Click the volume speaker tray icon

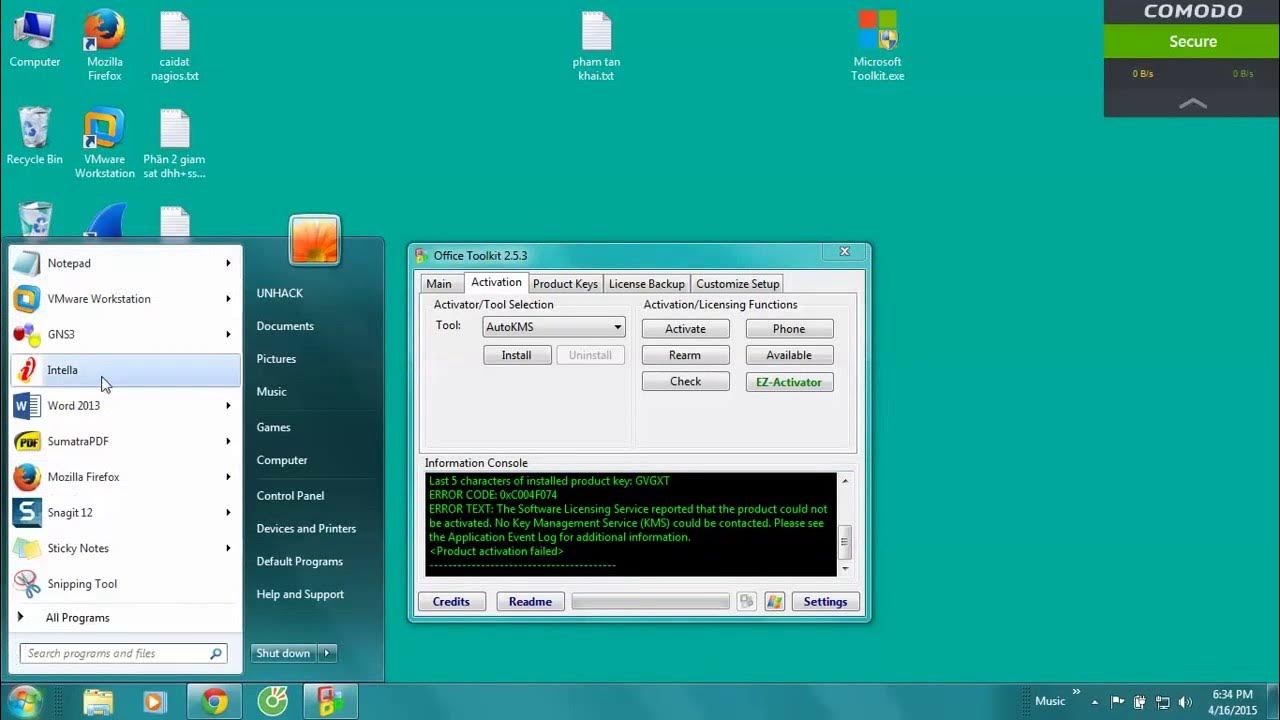1186,702
